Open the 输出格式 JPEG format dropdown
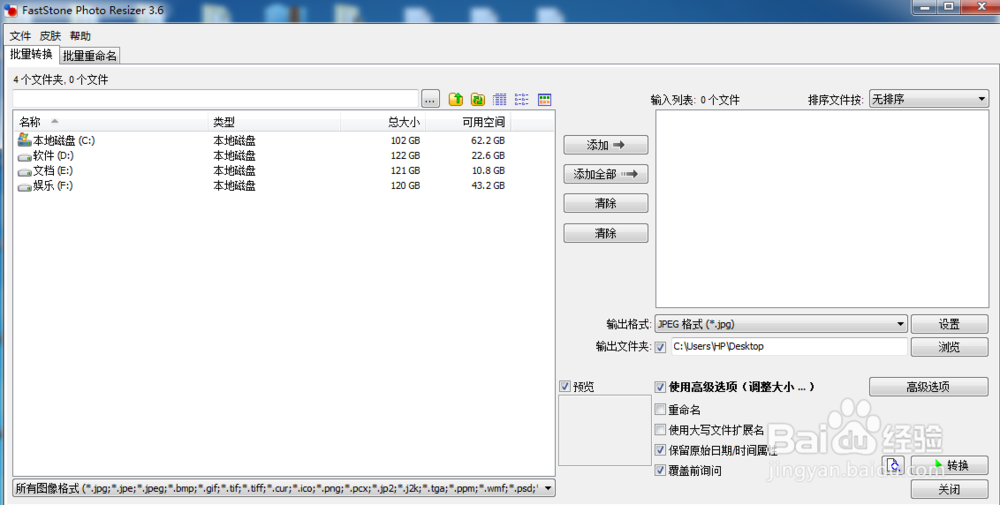 click(x=781, y=324)
